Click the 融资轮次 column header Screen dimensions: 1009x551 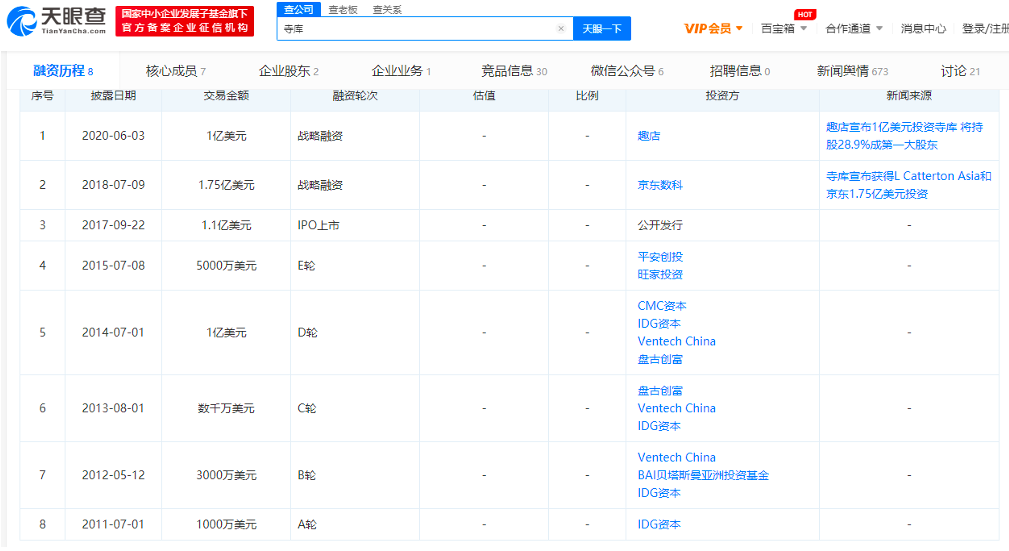click(355, 95)
